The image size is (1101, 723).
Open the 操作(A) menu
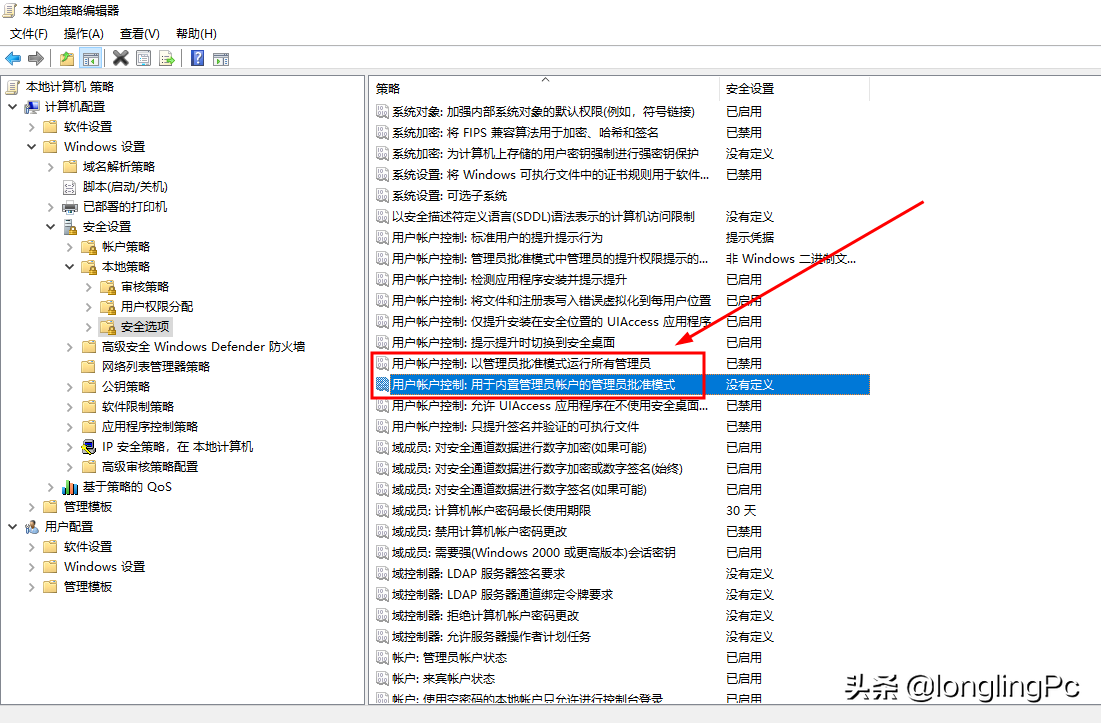[84, 34]
